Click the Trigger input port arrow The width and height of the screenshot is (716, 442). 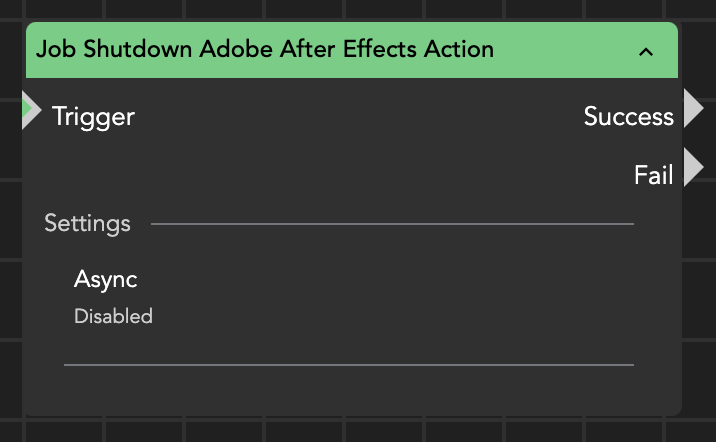tap(31, 110)
